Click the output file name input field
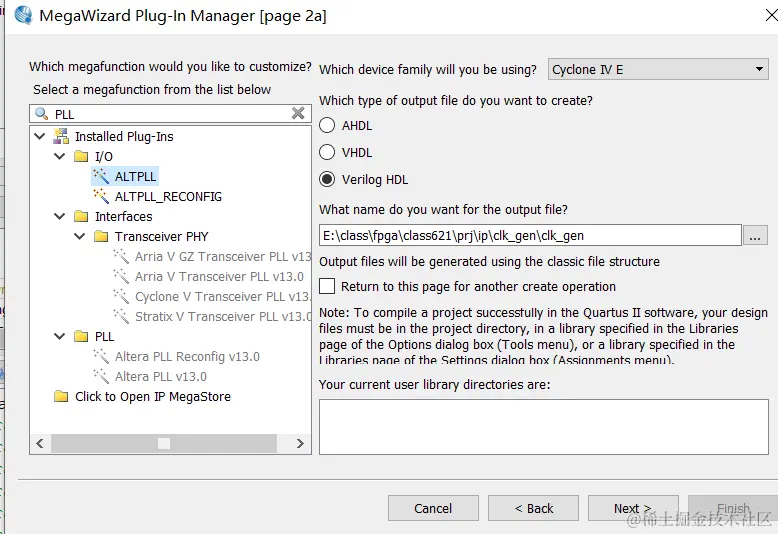This screenshot has width=778, height=534. 530,235
